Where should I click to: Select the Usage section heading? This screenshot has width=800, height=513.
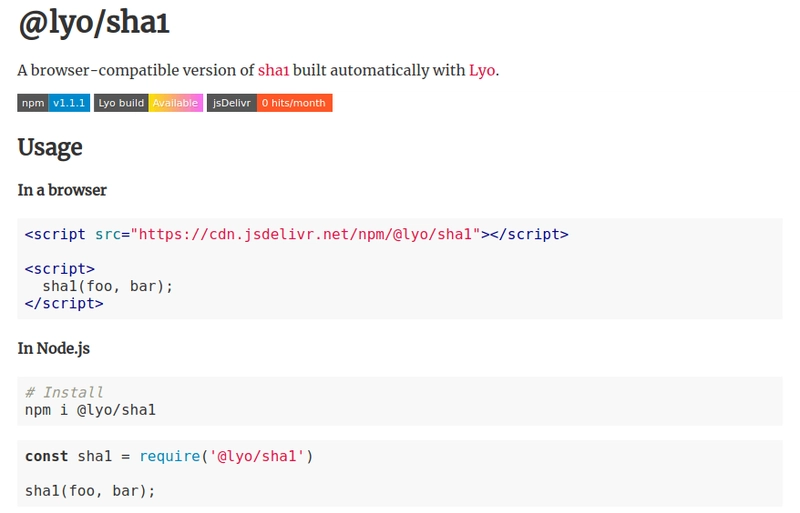click(50, 148)
